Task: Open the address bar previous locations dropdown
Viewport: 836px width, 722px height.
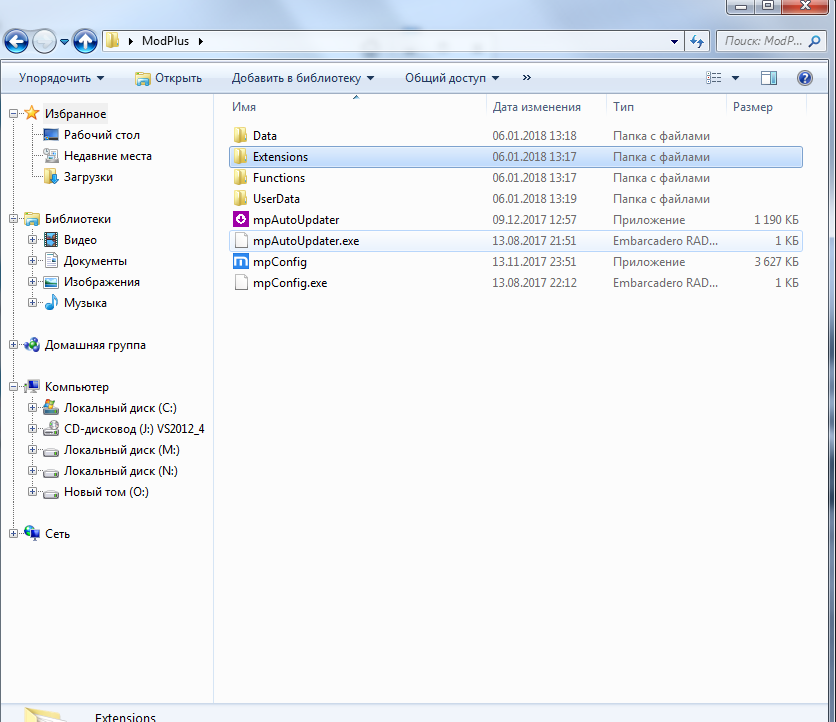Action: point(674,42)
